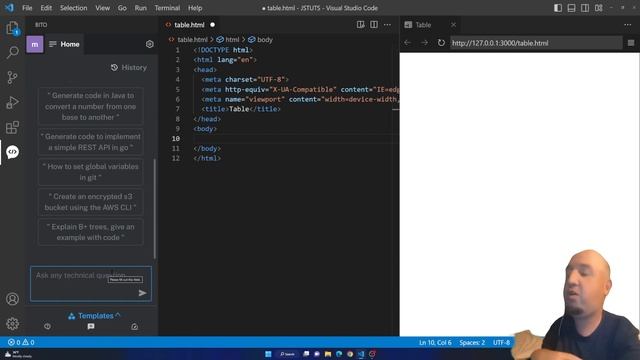Open Bito History
The width and height of the screenshot is (640, 360).
129,67
